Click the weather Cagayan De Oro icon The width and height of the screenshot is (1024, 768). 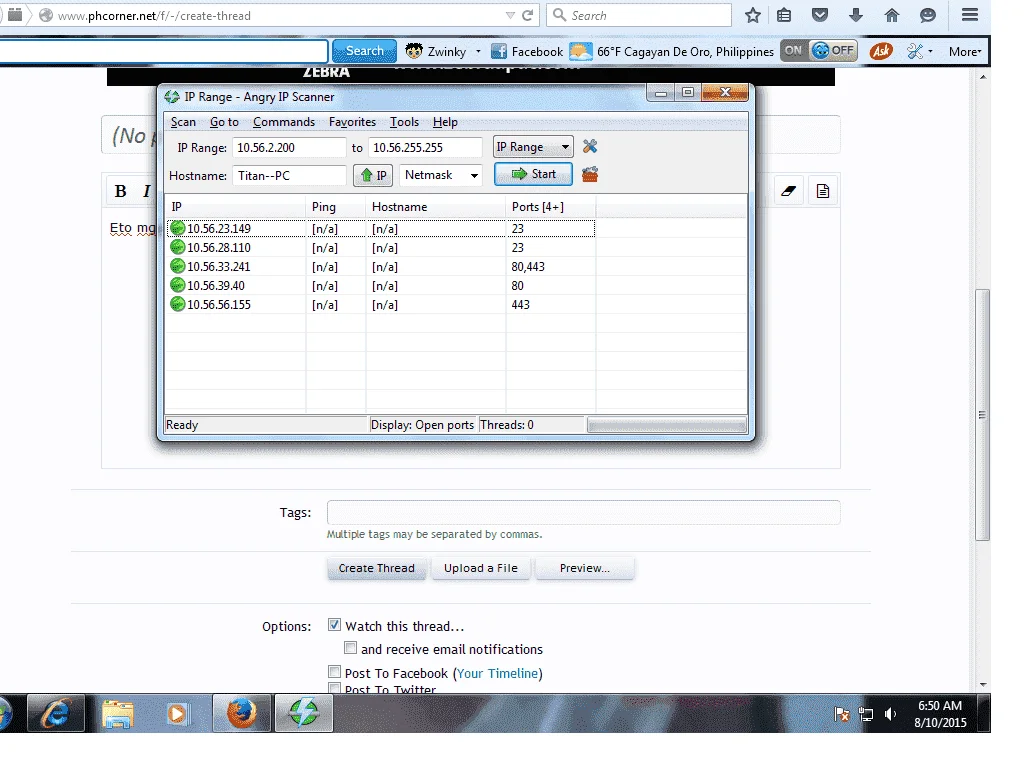coord(581,51)
